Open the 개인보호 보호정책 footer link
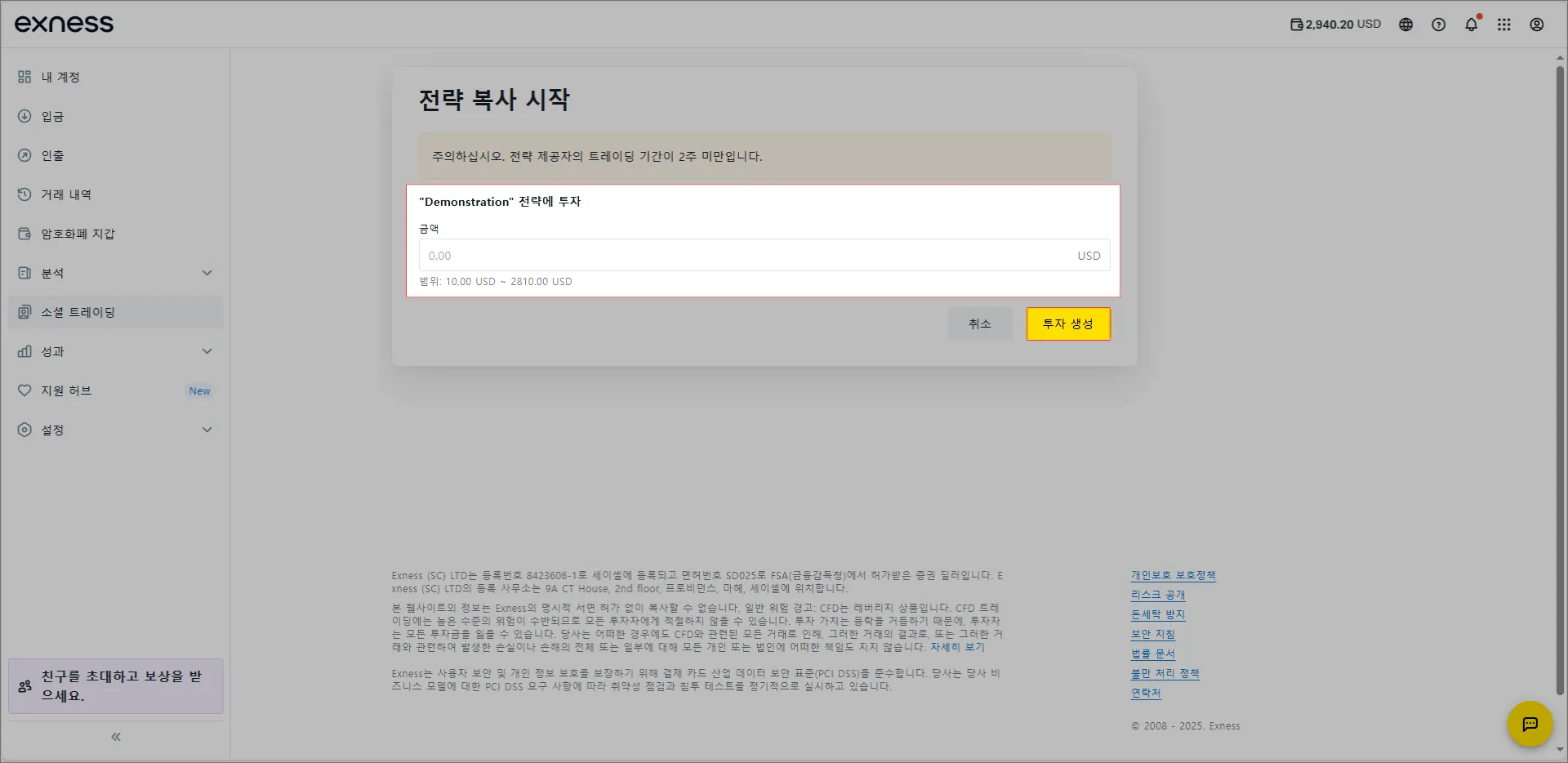Viewport: 1568px width, 763px height. pyautogui.click(x=1173, y=575)
